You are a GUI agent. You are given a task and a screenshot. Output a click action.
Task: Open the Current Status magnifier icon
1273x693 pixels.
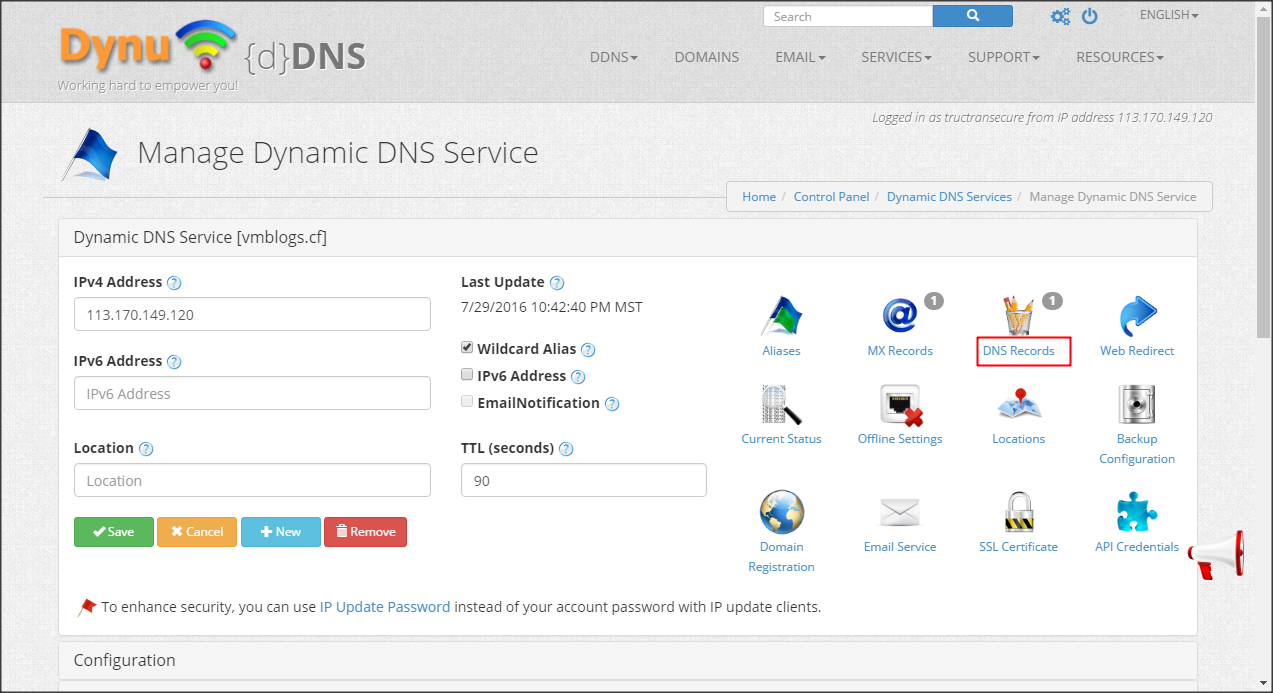point(781,404)
